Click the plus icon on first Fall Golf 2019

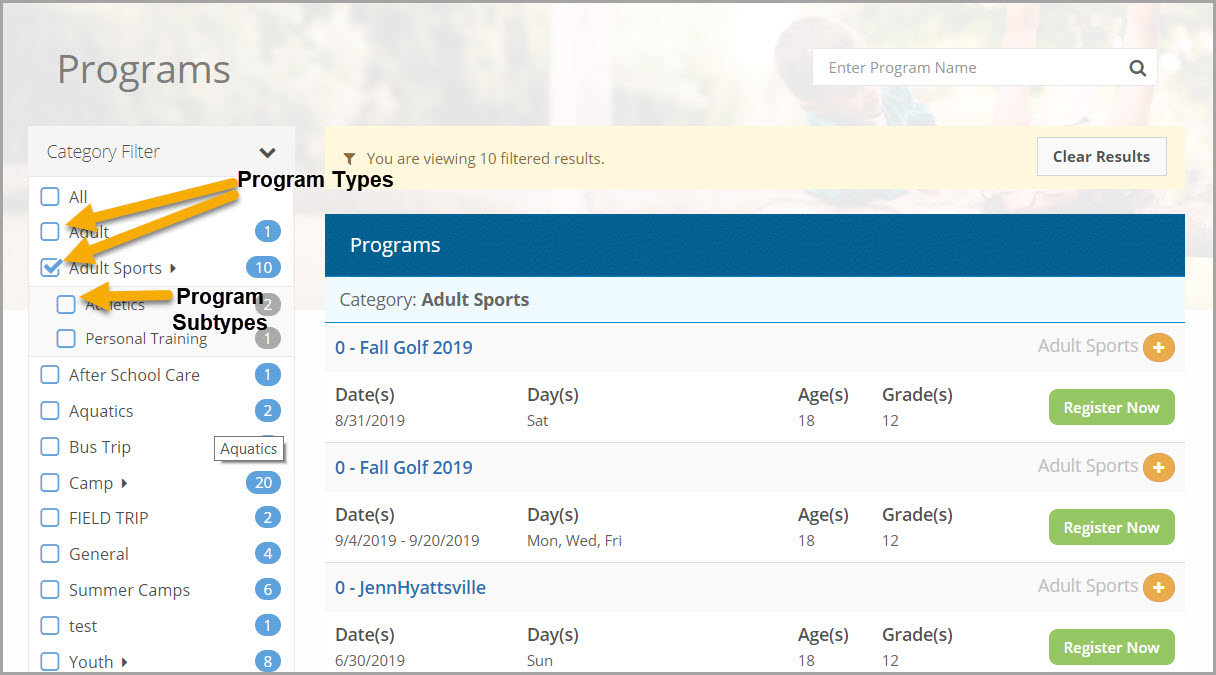[x=1158, y=347]
